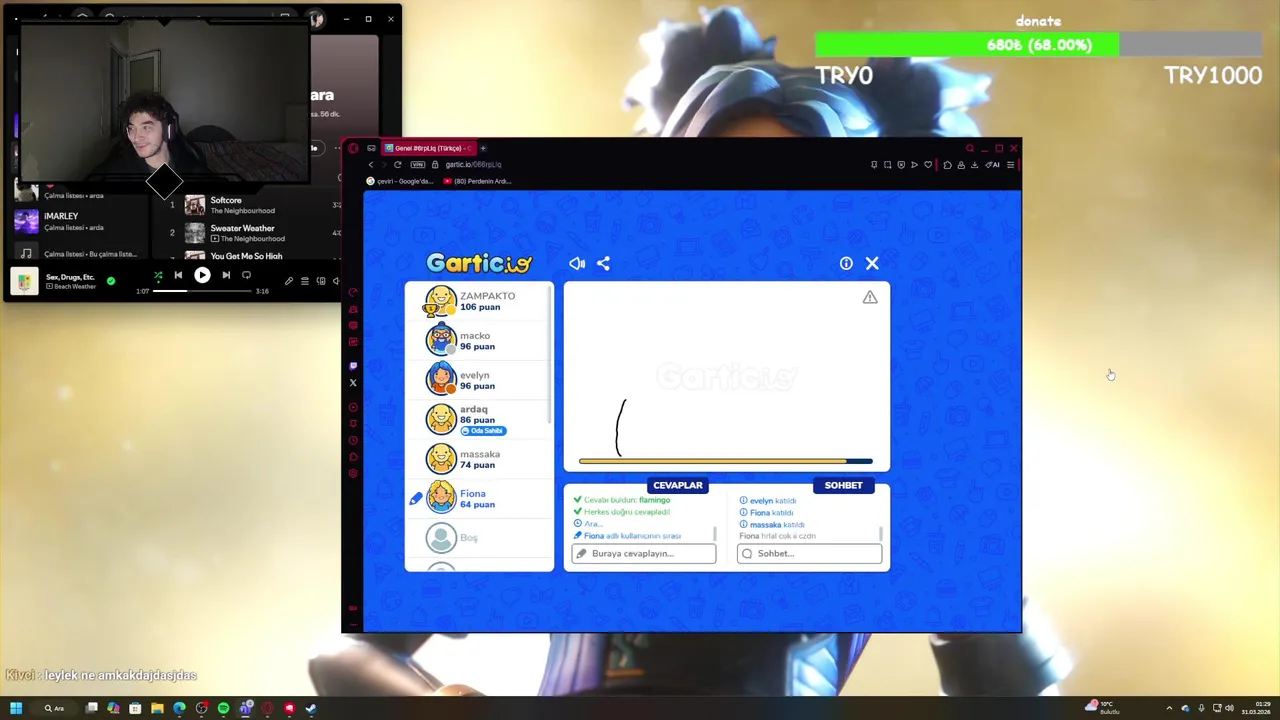
Task: Switch to the SOHBET tab
Action: point(843,485)
